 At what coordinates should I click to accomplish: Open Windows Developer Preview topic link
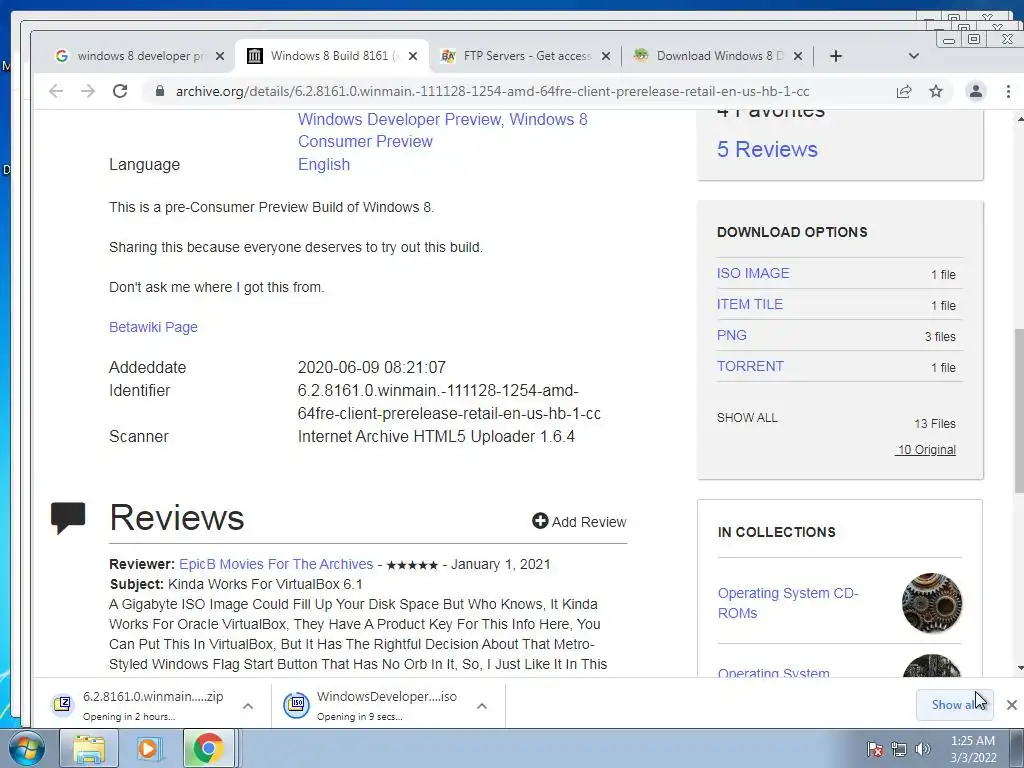click(400, 120)
